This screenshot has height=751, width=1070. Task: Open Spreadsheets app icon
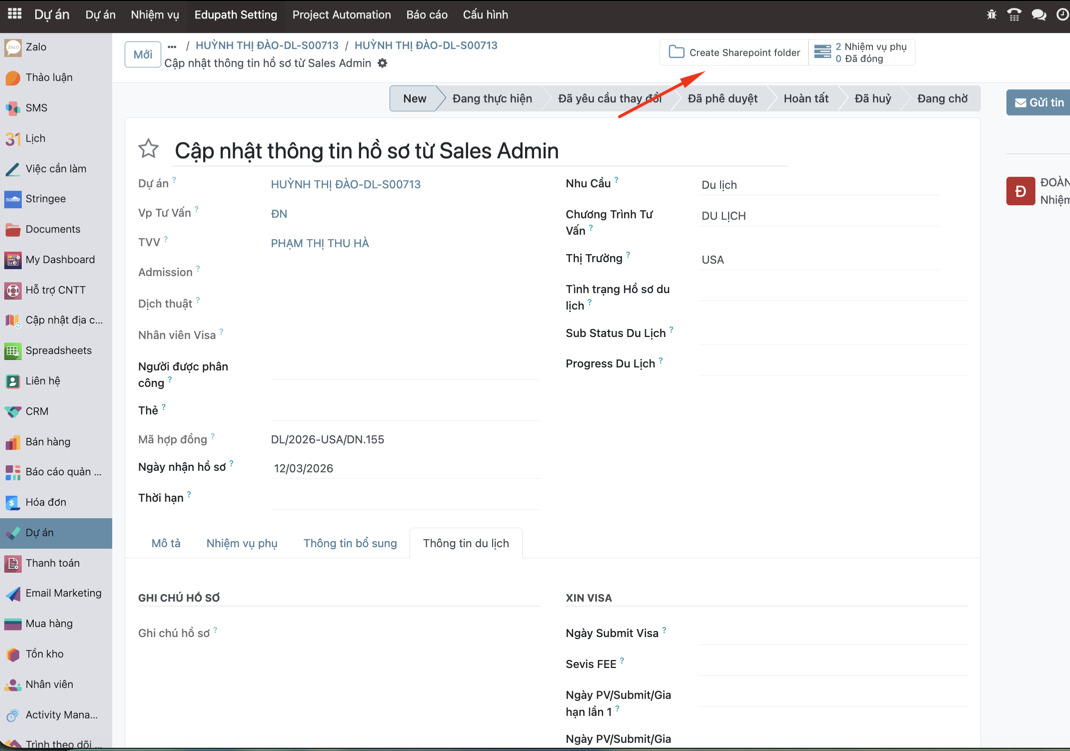point(13,351)
